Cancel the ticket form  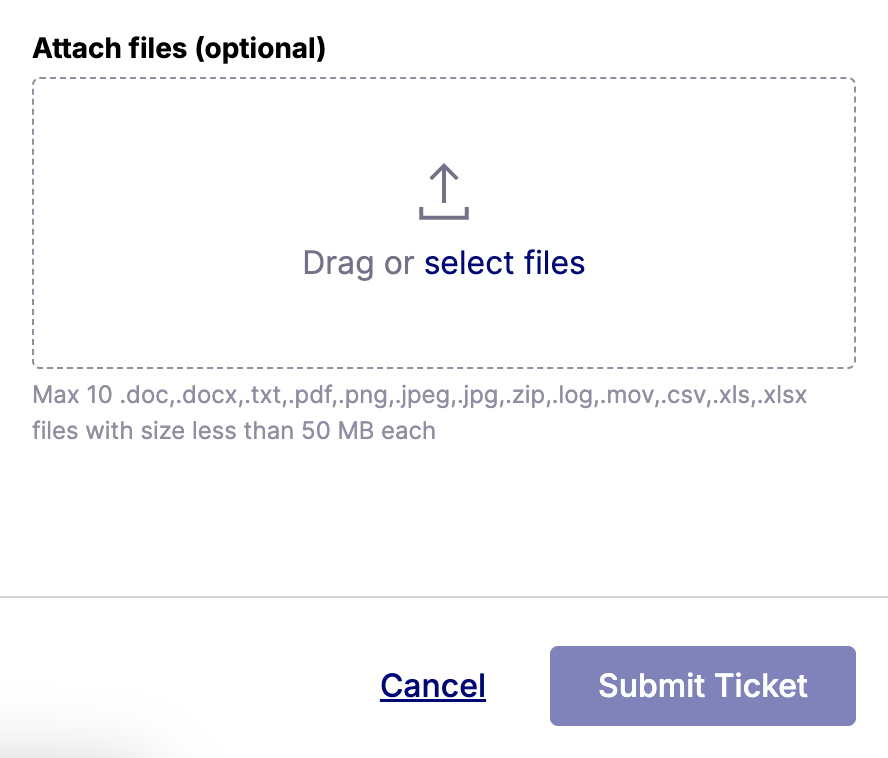click(433, 685)
